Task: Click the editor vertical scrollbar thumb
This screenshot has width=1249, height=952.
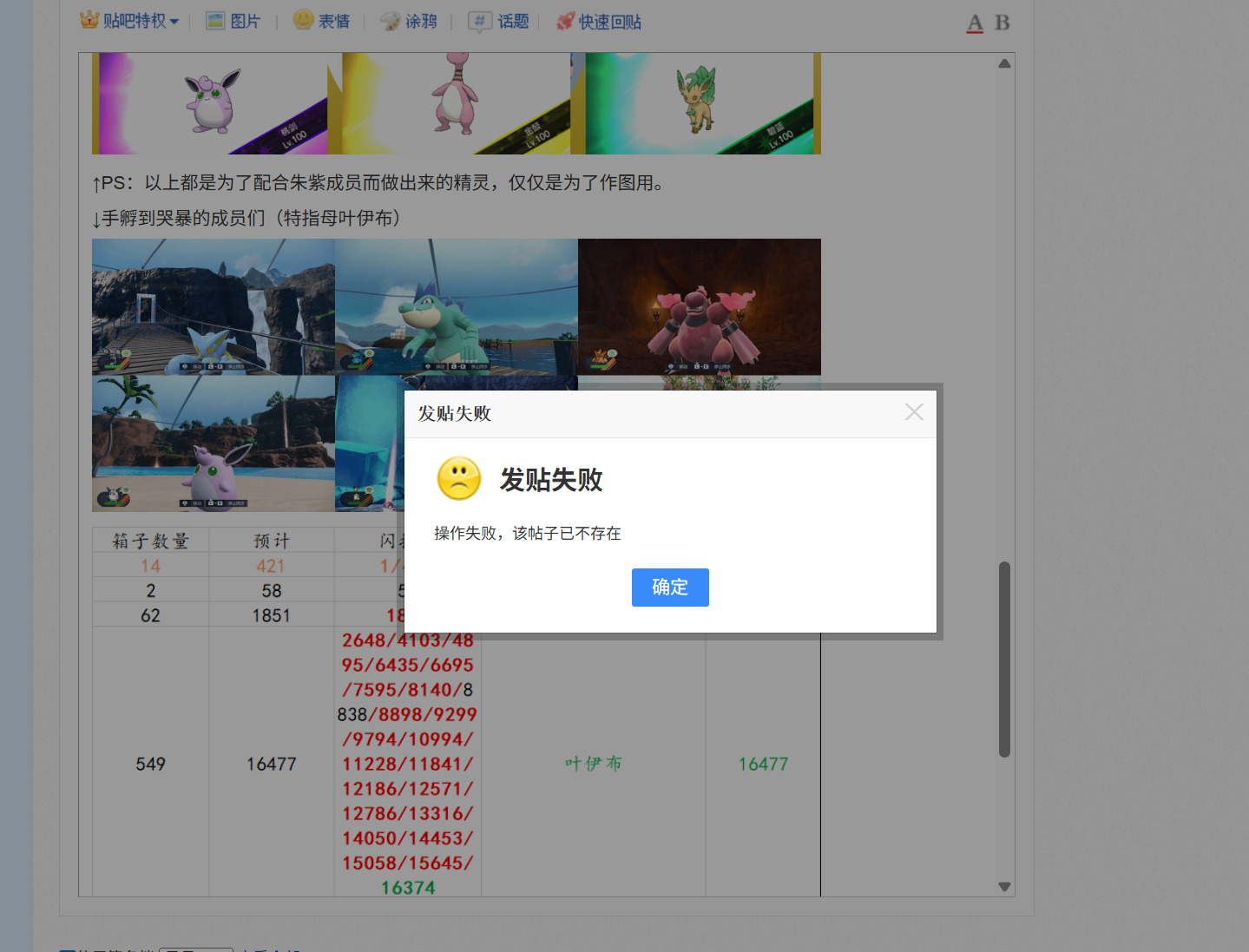Action: coord(1004,660)
